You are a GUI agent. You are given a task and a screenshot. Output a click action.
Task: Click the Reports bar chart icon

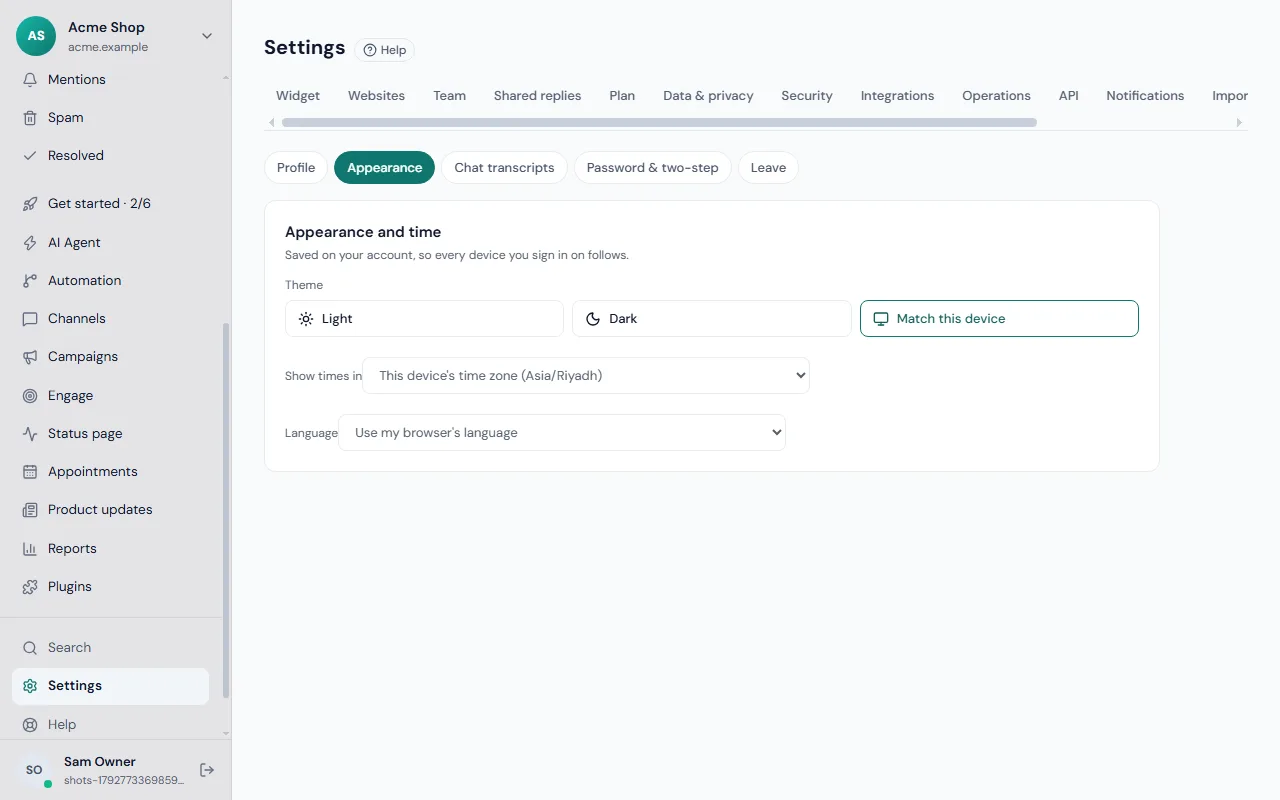click(x=30, y=548)
